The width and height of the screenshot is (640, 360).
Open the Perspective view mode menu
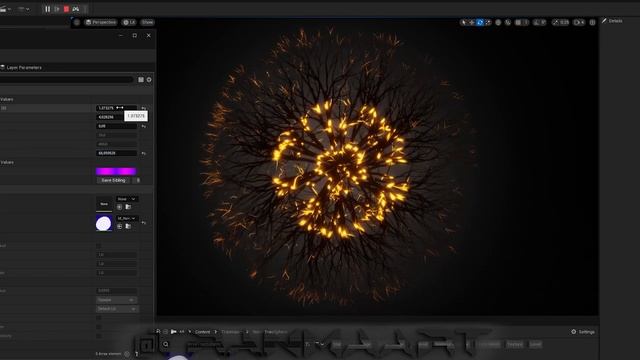pos(101,22)
